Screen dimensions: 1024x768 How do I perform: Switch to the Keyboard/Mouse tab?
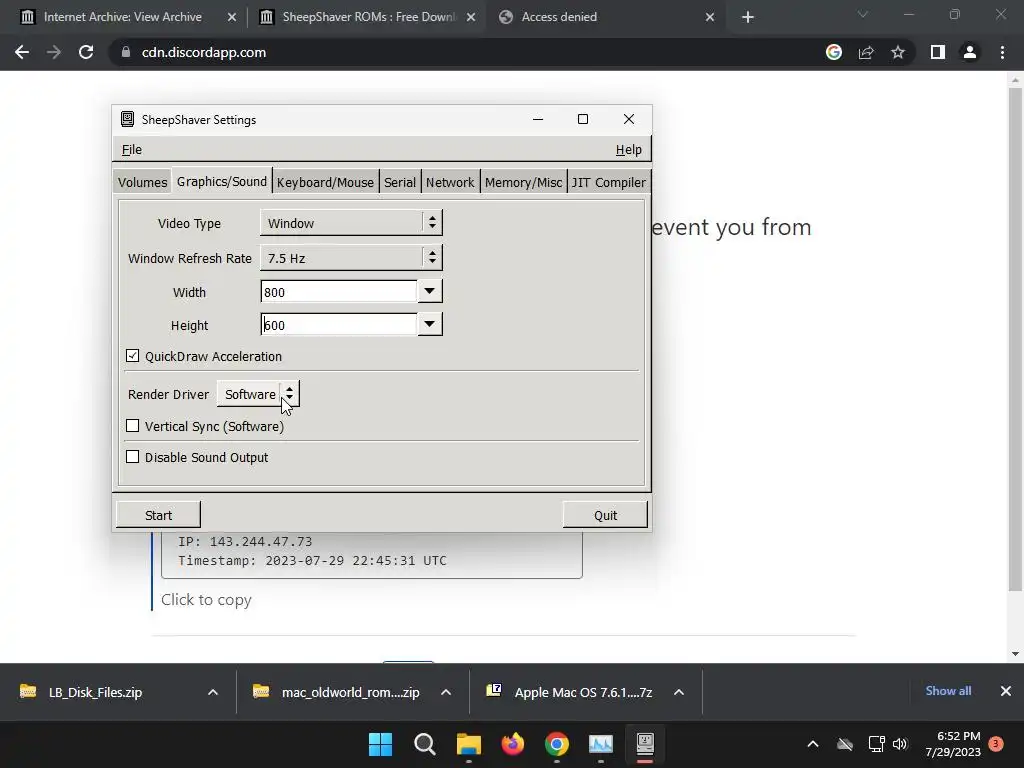click(325, 182)
